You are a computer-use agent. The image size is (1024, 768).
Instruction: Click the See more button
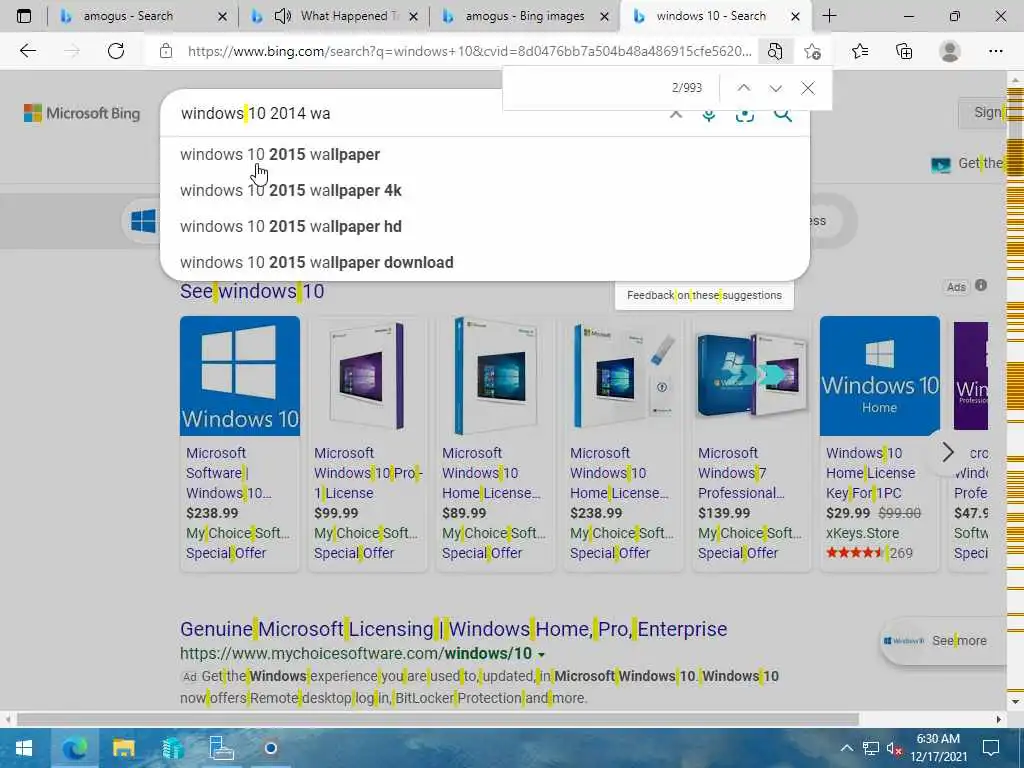coord(945,641)
